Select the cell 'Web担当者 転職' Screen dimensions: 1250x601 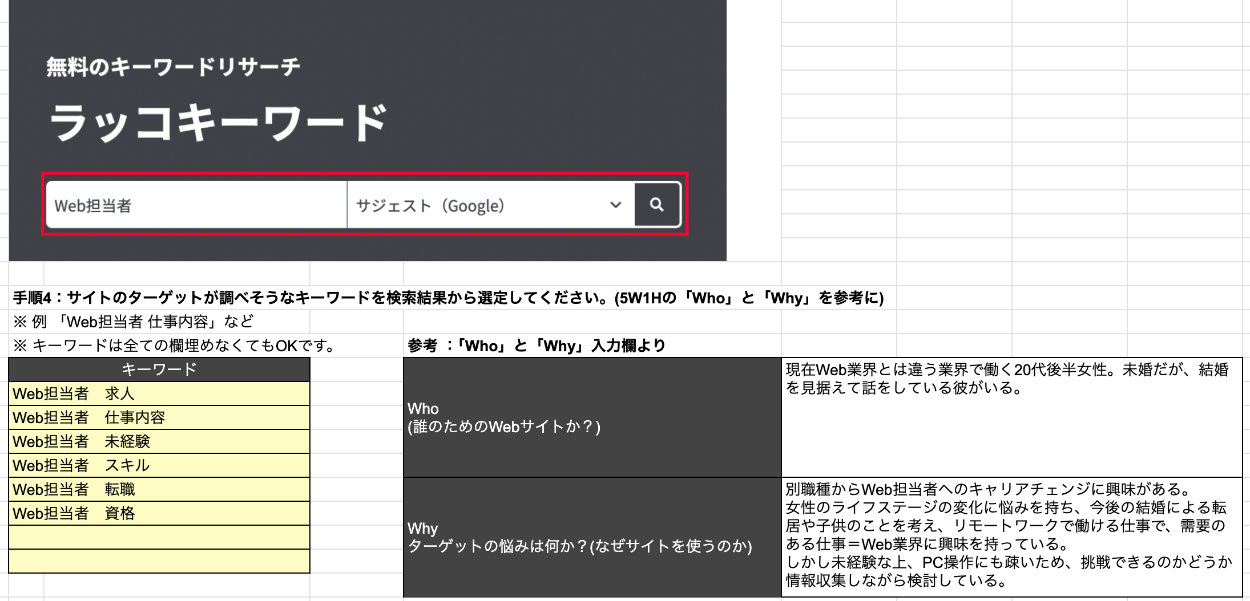tap(159, 489)
